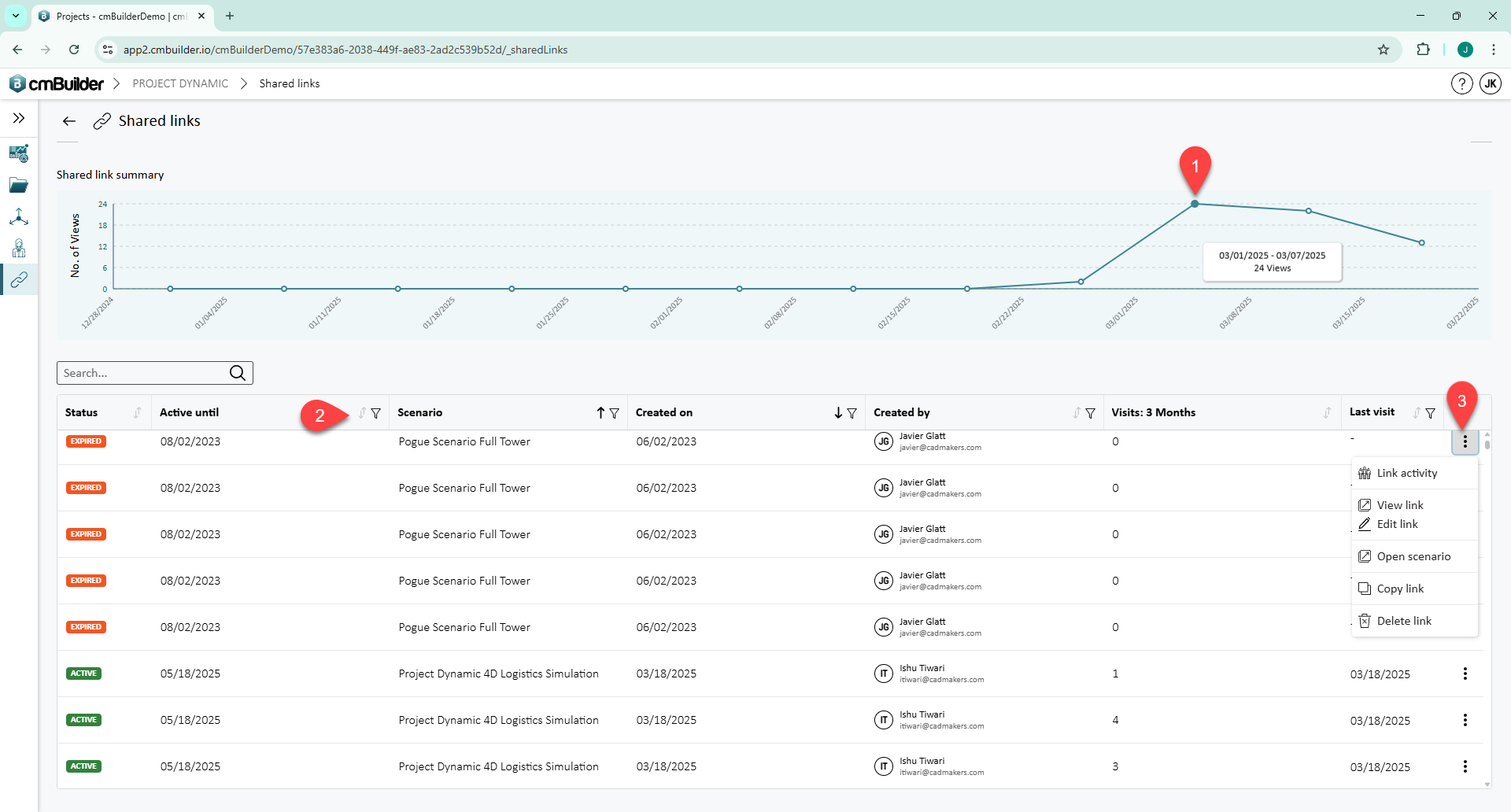Choose View link from context menu
Viewport: 1511px width, 812px height.
(x=1414, y=505)
